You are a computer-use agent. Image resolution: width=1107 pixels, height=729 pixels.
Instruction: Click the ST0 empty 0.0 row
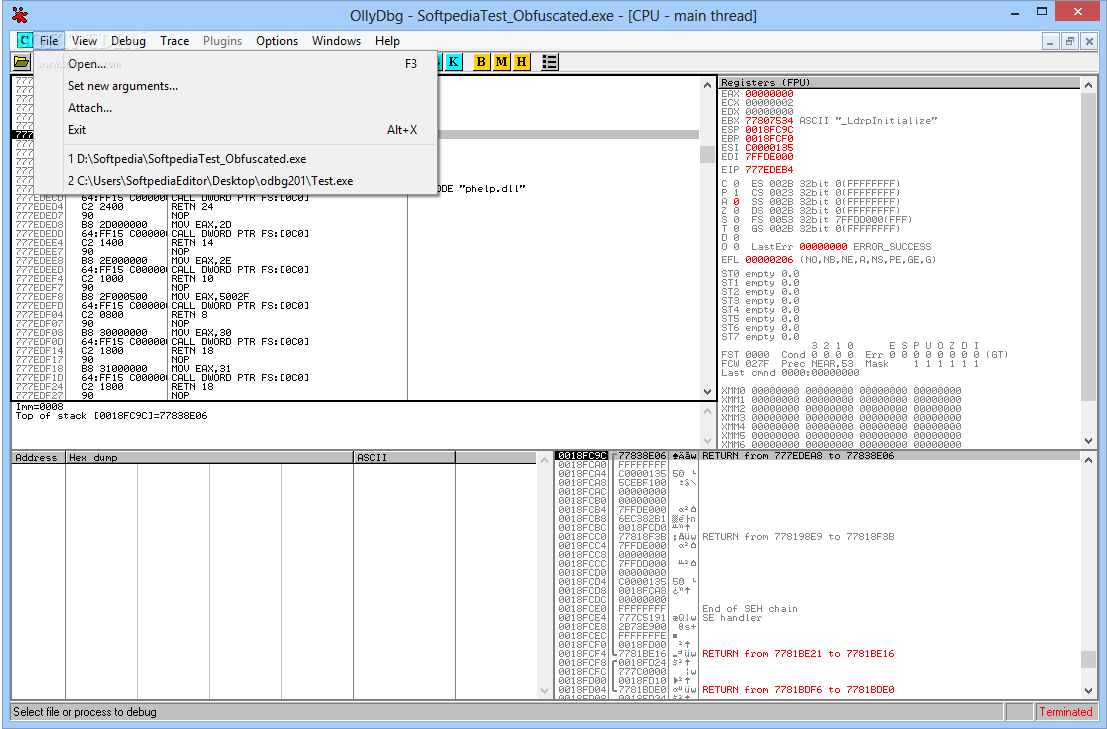coord(760,274)
